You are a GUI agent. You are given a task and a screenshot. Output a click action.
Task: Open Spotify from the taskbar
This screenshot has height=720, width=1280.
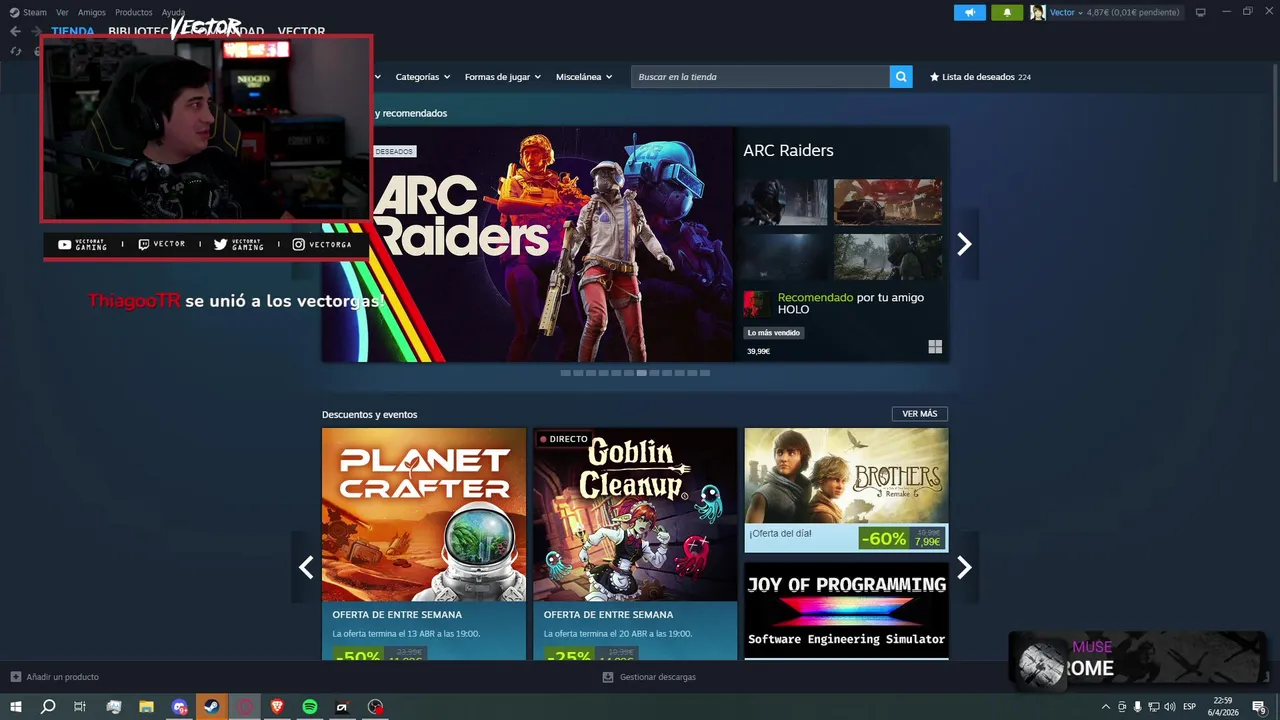coord(310,707)
